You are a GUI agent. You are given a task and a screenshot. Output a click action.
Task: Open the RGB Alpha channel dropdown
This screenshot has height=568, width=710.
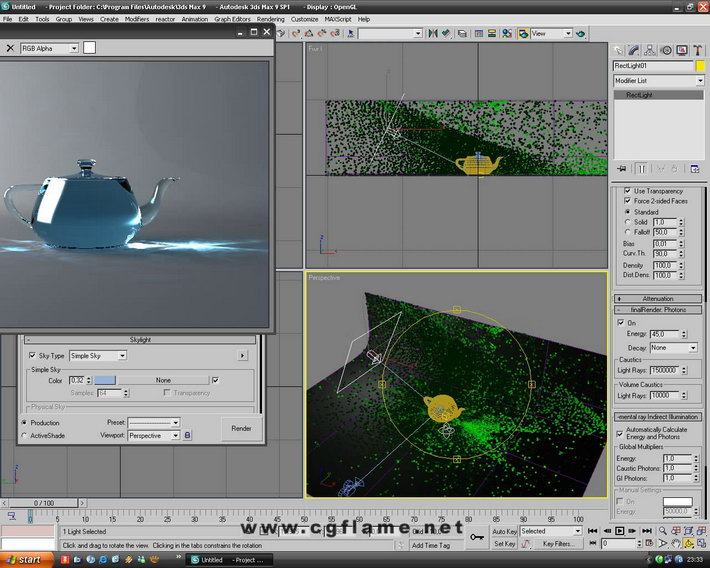tap(50, 48)
